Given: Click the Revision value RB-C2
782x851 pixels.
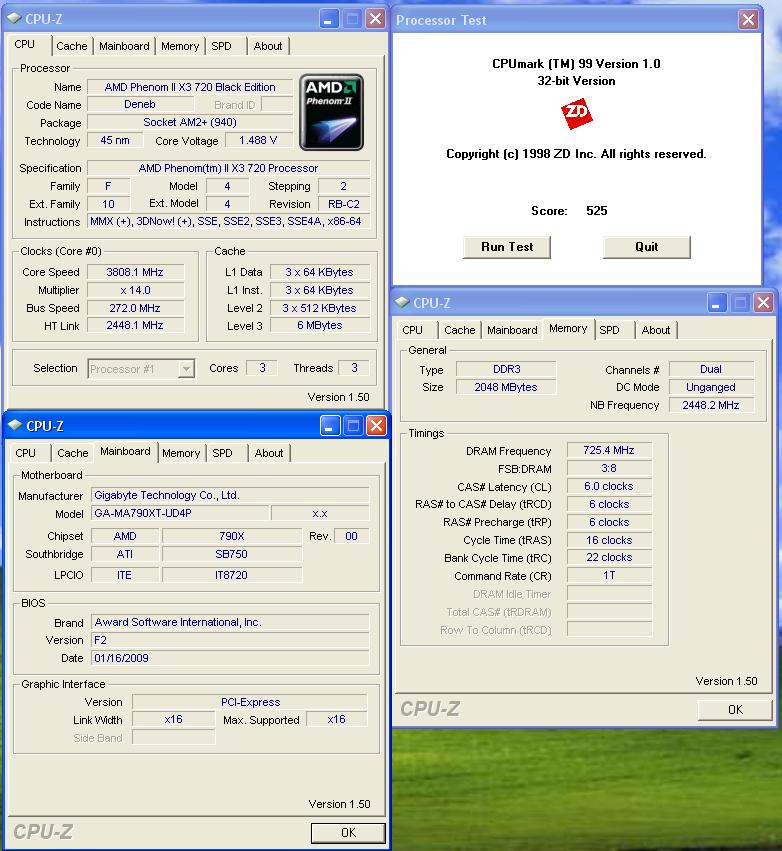Looking at the screenshot, I should click(344, 204).
